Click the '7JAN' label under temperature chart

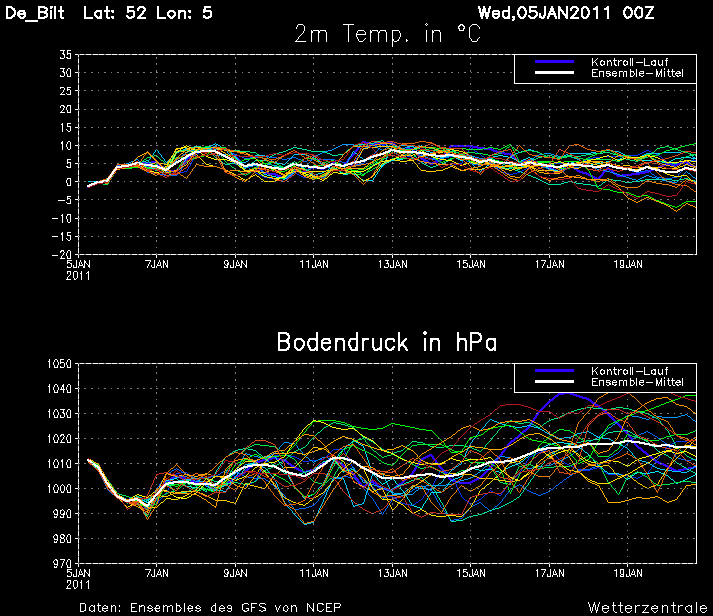pyautogui.click(x=157, y=264)
